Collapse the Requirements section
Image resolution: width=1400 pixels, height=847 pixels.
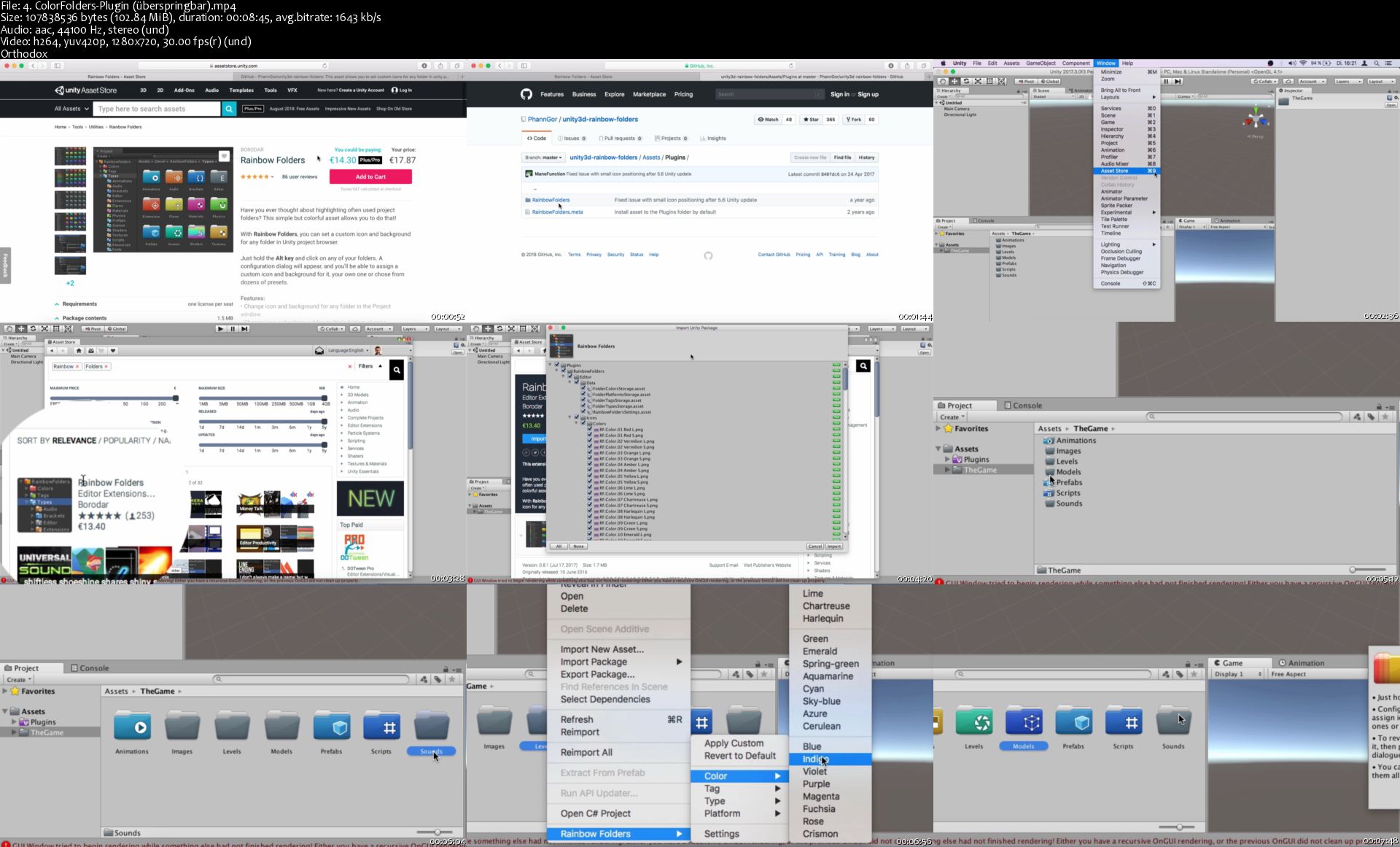57,304
